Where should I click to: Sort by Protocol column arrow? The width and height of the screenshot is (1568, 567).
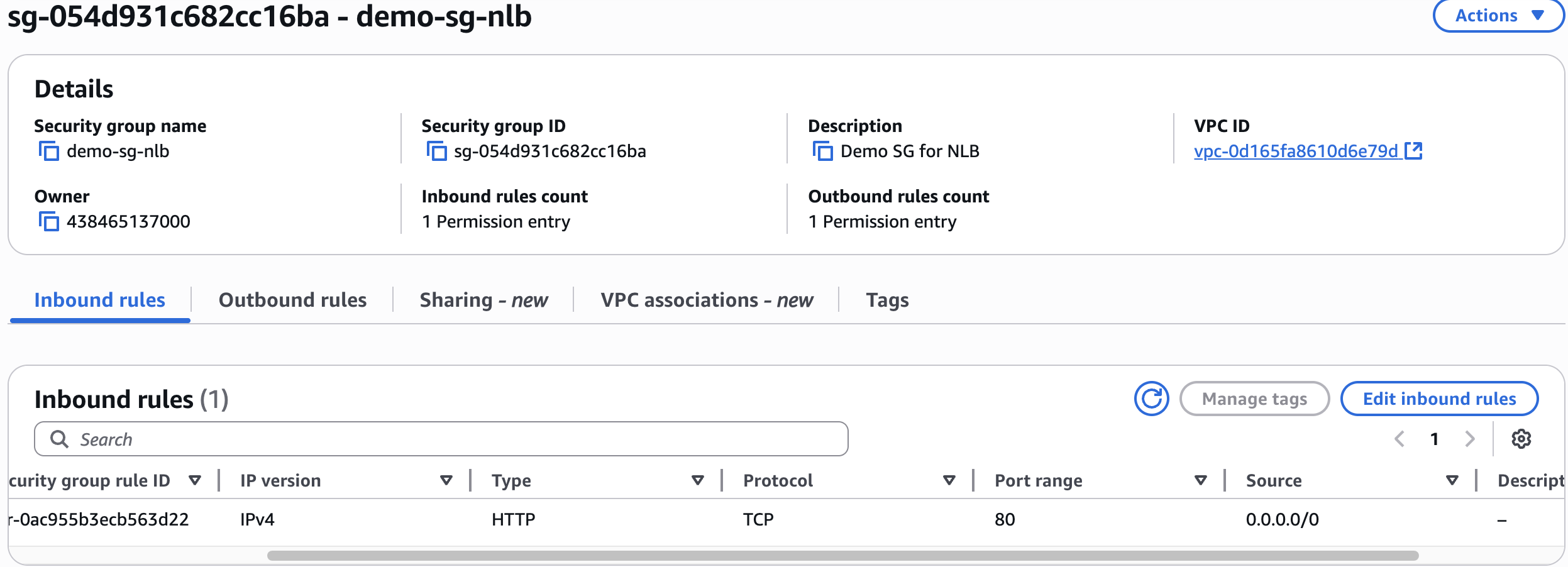[x=949, y=481]
